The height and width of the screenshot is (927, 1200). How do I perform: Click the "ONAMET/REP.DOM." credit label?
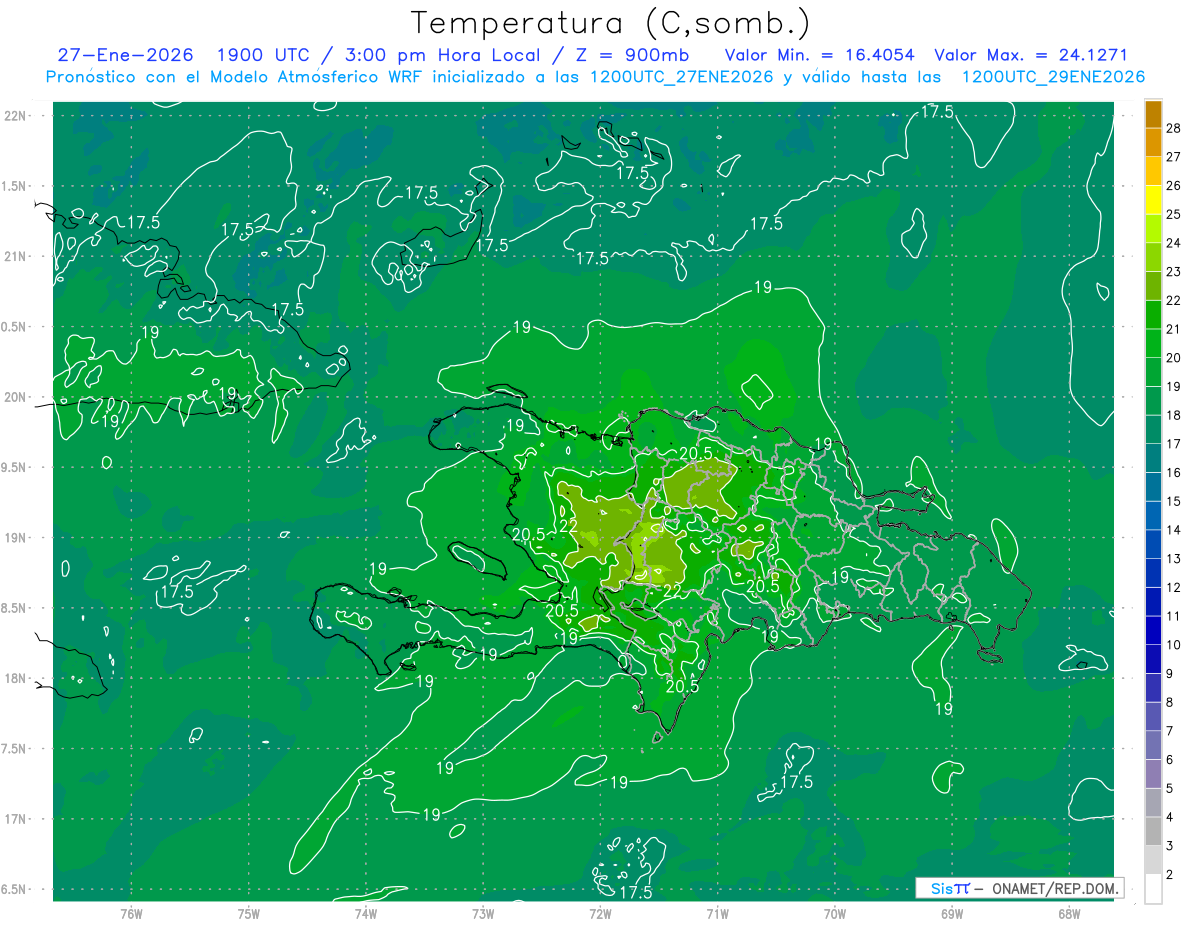click(1057, 888)
